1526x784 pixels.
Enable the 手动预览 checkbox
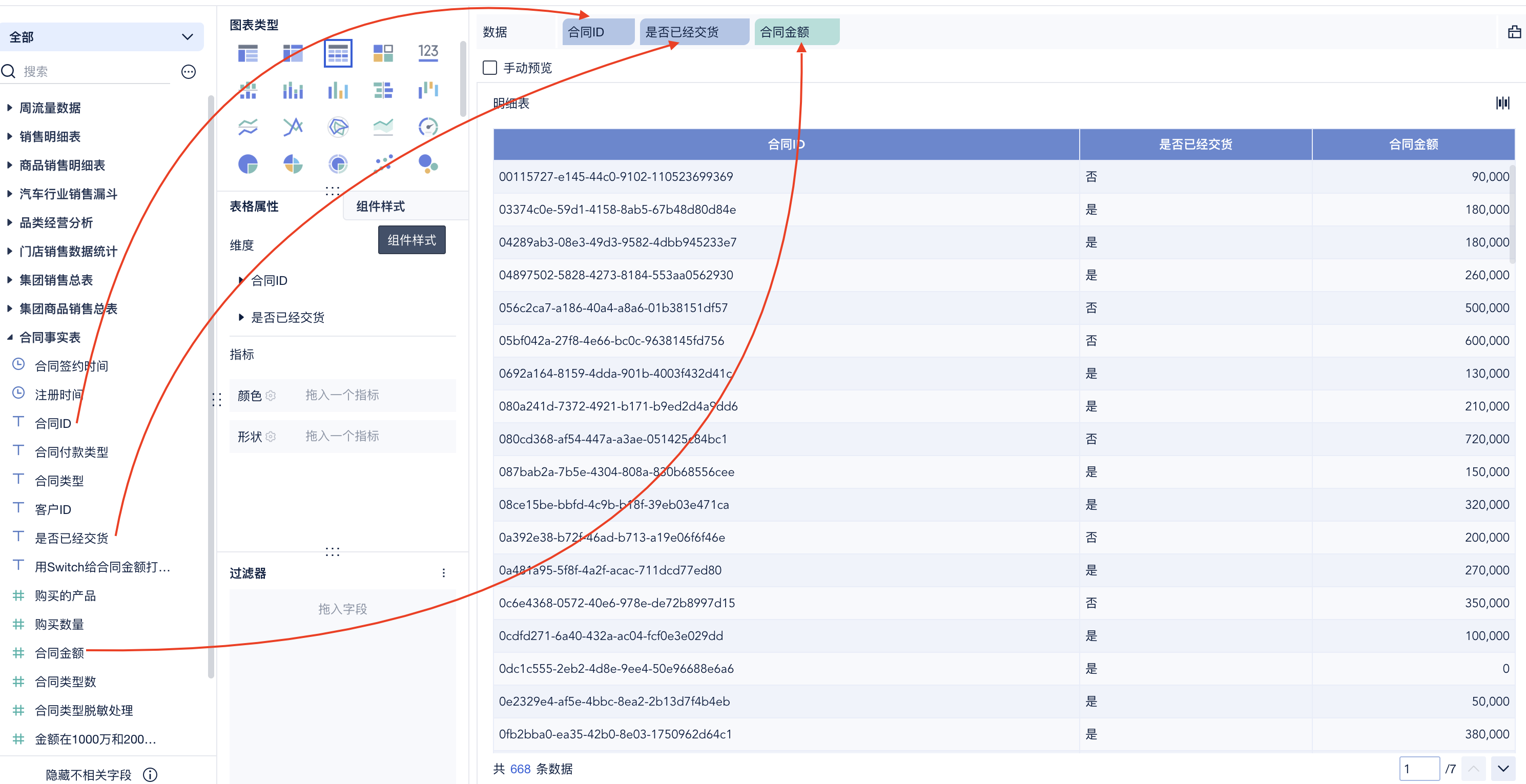[490, 68]
